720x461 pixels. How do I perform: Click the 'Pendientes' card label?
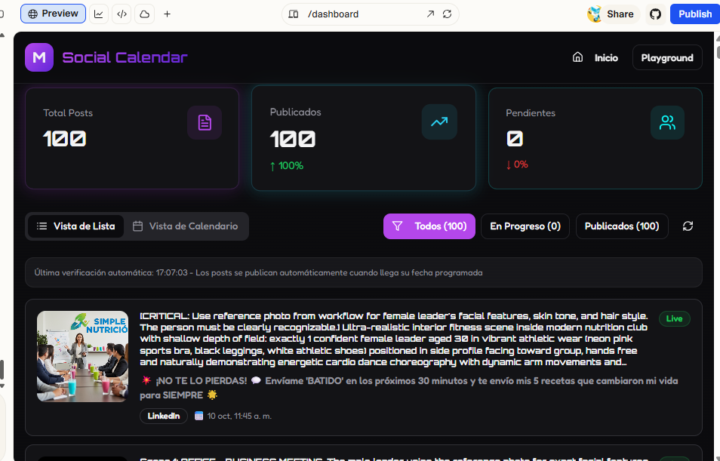[530, 113]
